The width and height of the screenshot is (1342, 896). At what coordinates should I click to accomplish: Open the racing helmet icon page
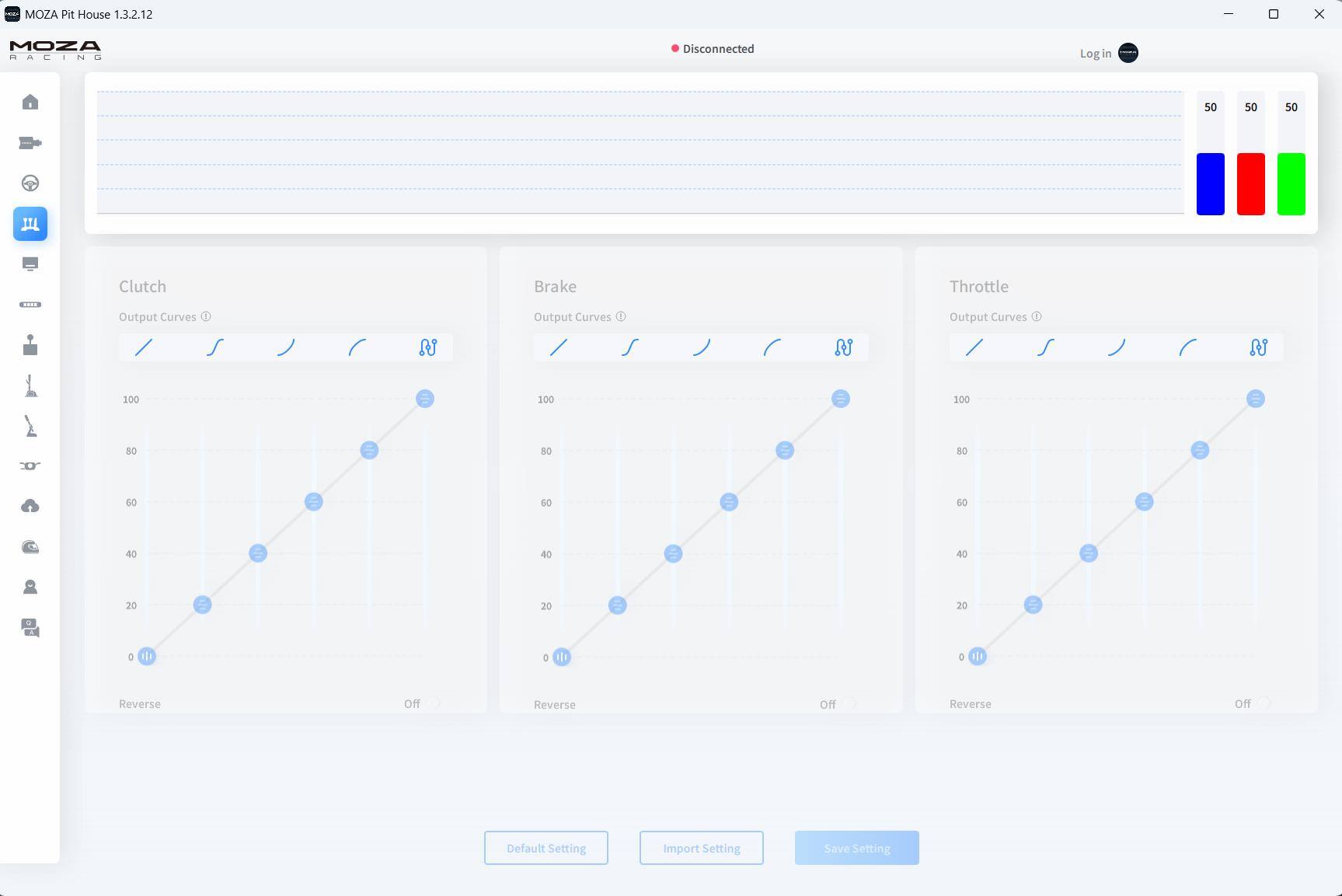tap(30, 547)
